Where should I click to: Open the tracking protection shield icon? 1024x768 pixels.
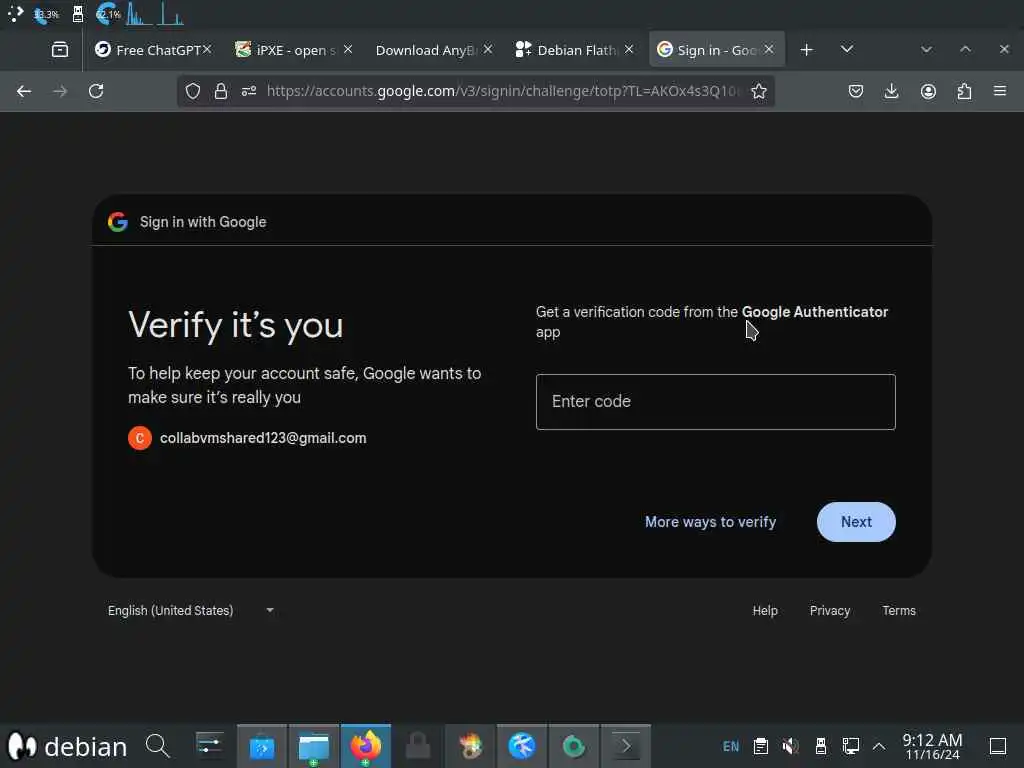point(193,91)
